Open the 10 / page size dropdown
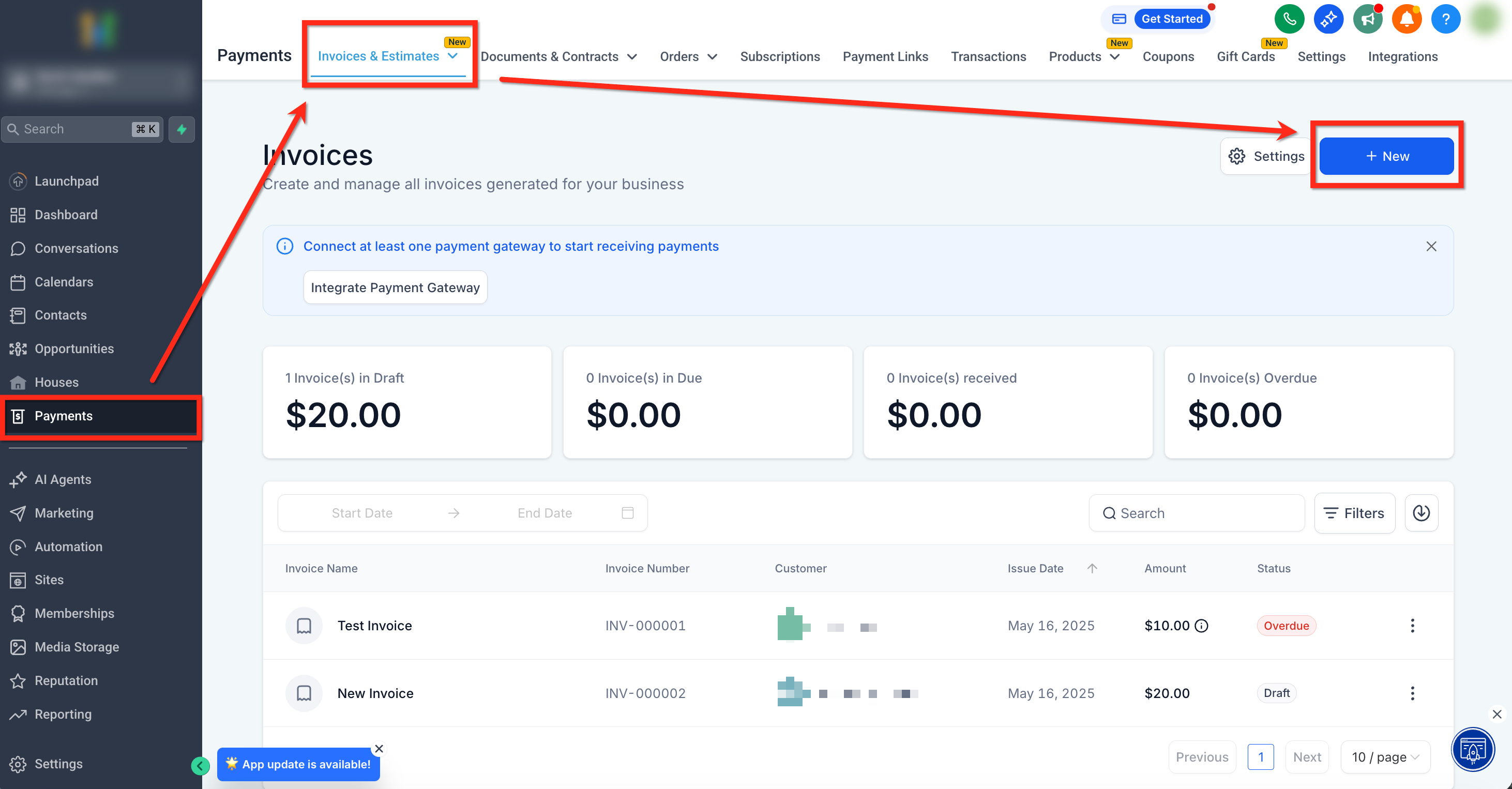 [x=1385, y=757]
